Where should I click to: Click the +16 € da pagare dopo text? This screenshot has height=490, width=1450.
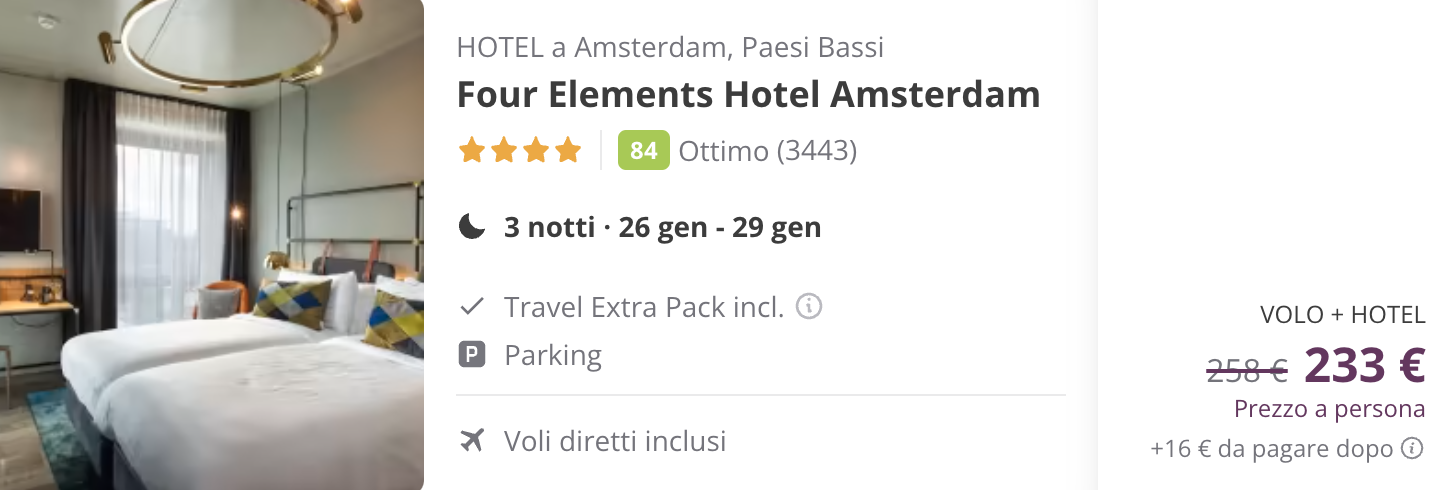pos(1272,449)
